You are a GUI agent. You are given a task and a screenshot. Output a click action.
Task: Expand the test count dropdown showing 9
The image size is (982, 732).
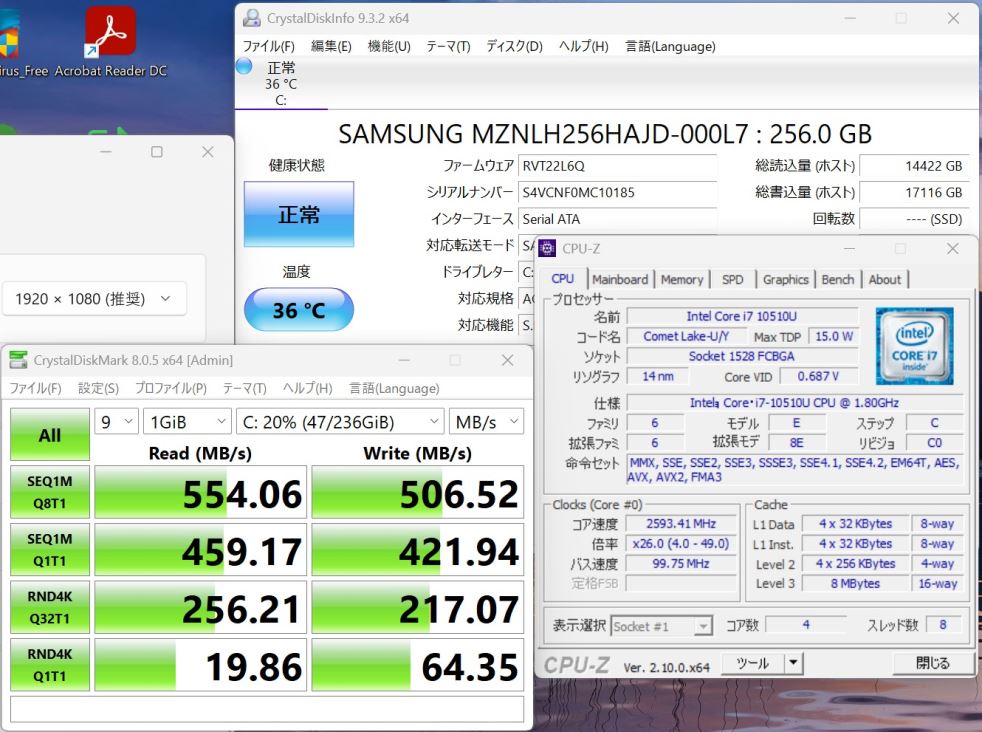(116, 421)
